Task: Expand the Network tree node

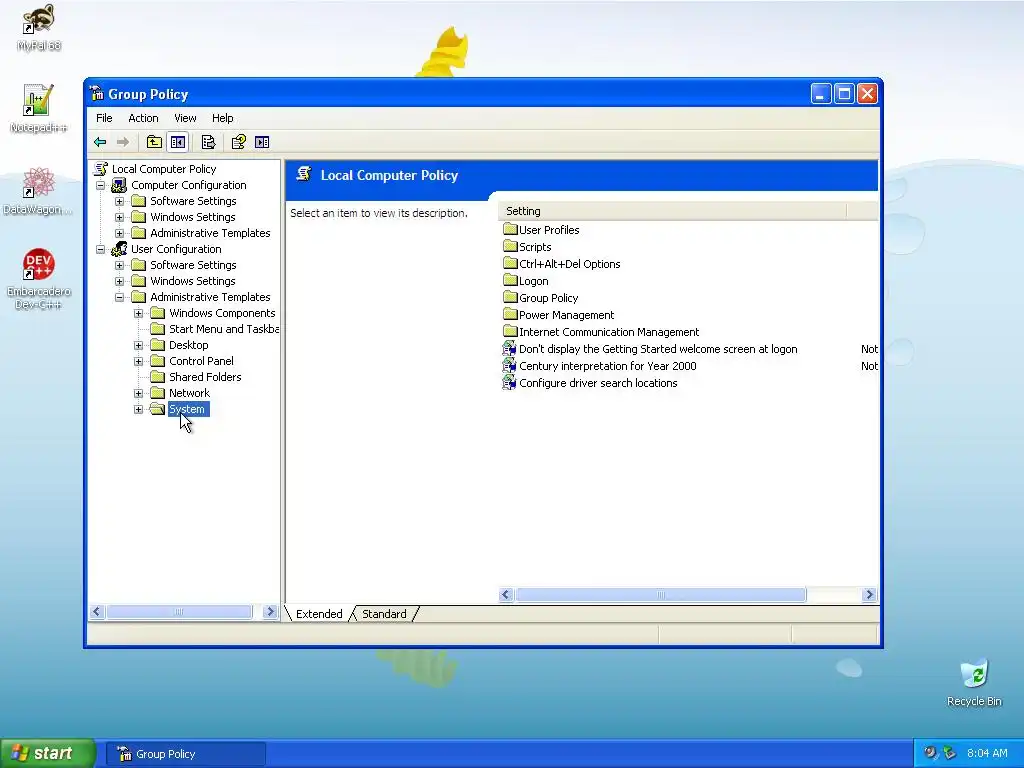Action: [138, 393]
